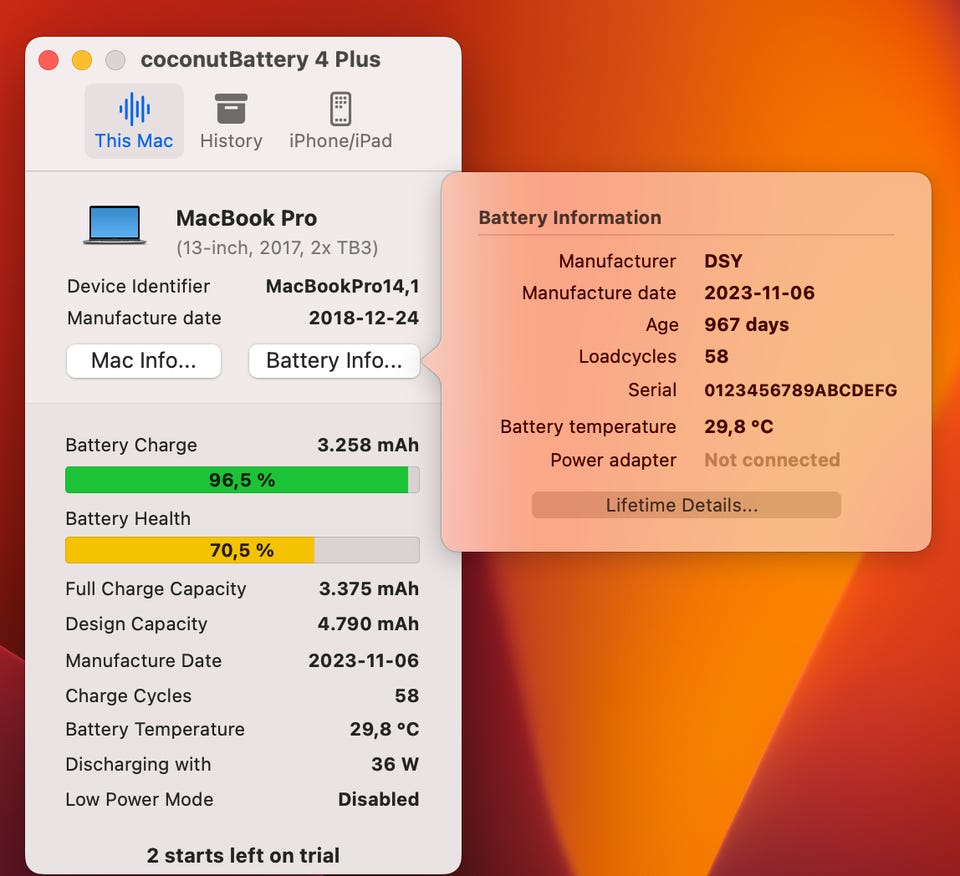Image resolution: width=960 pixels, height=876 pixels.
Task: Click the Low Power Mode Disabled value
Action: (378, 799)
